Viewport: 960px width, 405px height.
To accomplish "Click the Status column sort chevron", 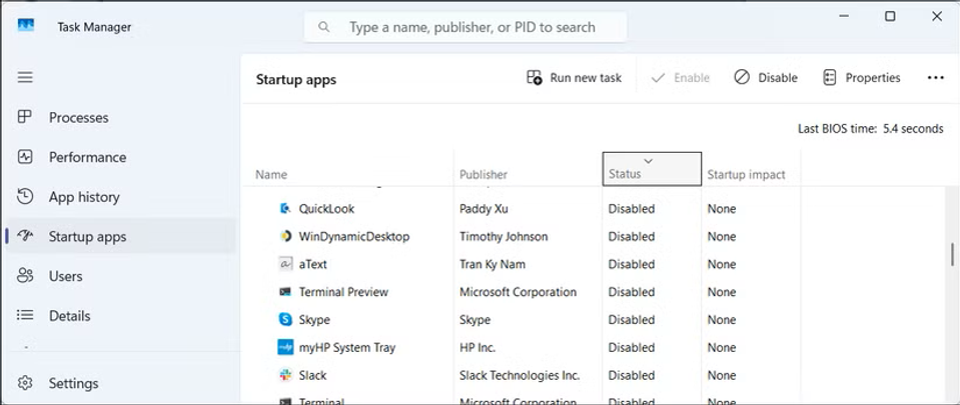I will 649,161.
